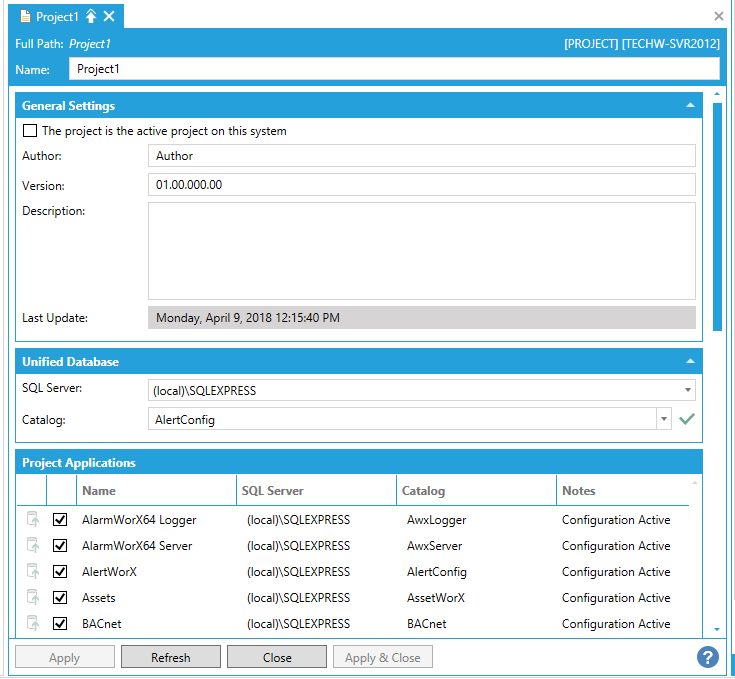Click the export icon beside AlarmWorX64 Server
Image resolution: width=735 pixels, height=679 pixels.
pos(32,546)
